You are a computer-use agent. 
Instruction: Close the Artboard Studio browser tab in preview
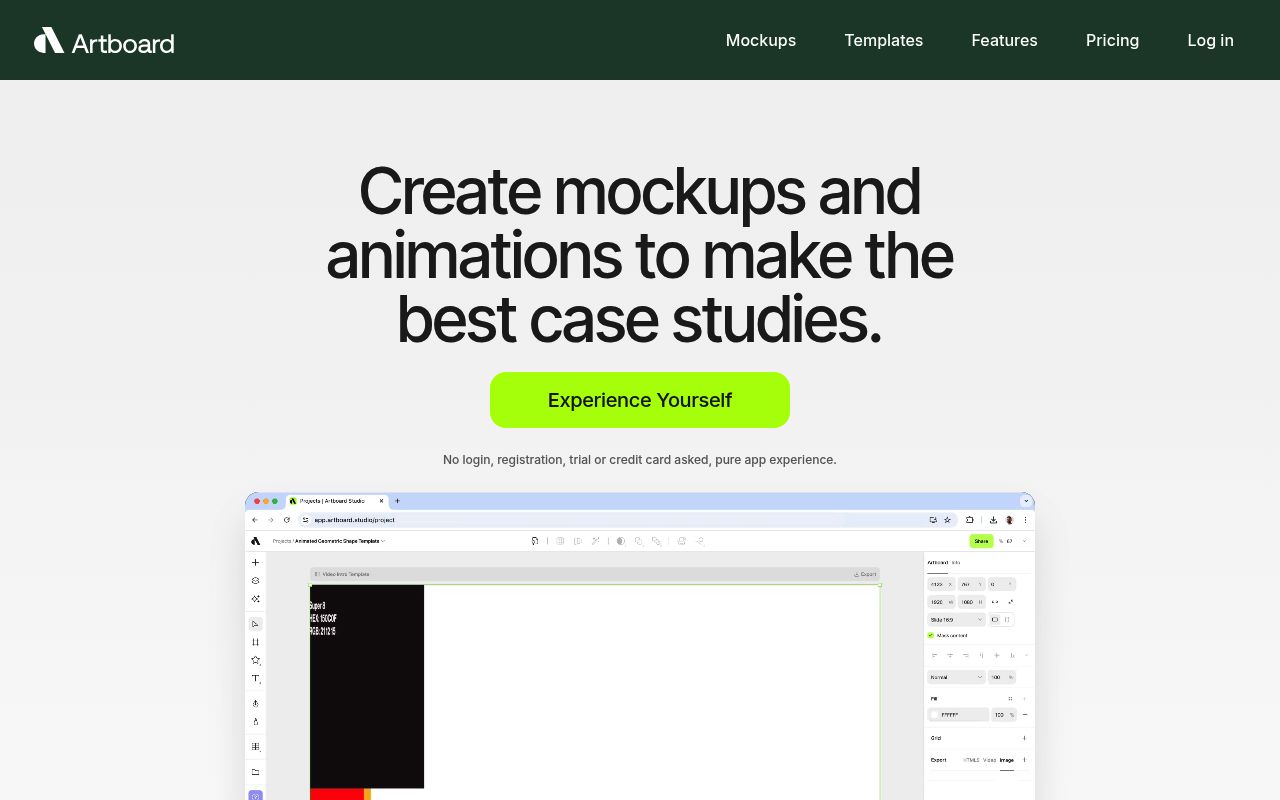381,501
